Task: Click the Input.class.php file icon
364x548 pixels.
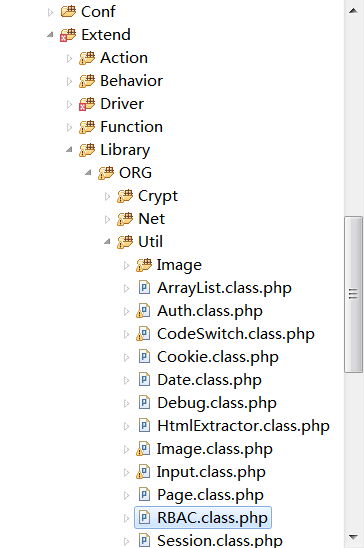Action: pyautogui.click(x=143, y=472)
